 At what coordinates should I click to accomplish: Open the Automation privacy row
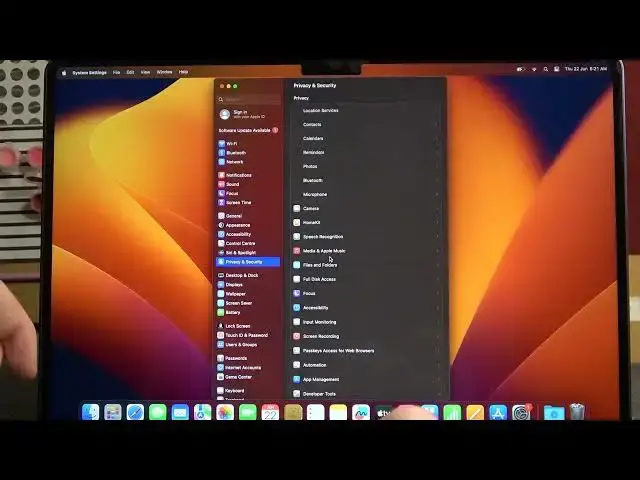tap(366, 365)
